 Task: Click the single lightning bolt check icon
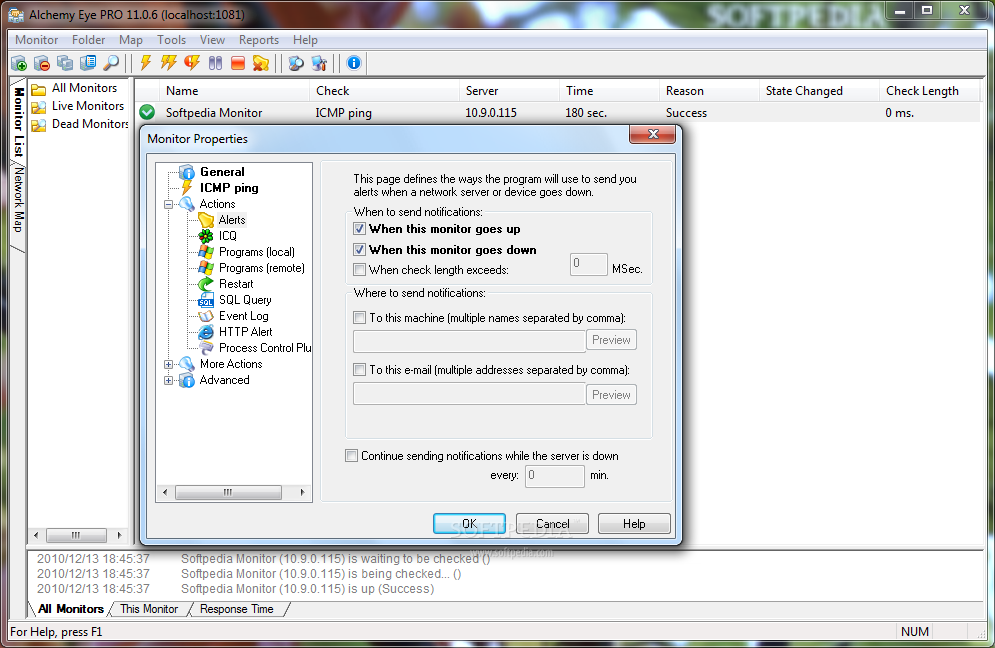coord(146,63)
